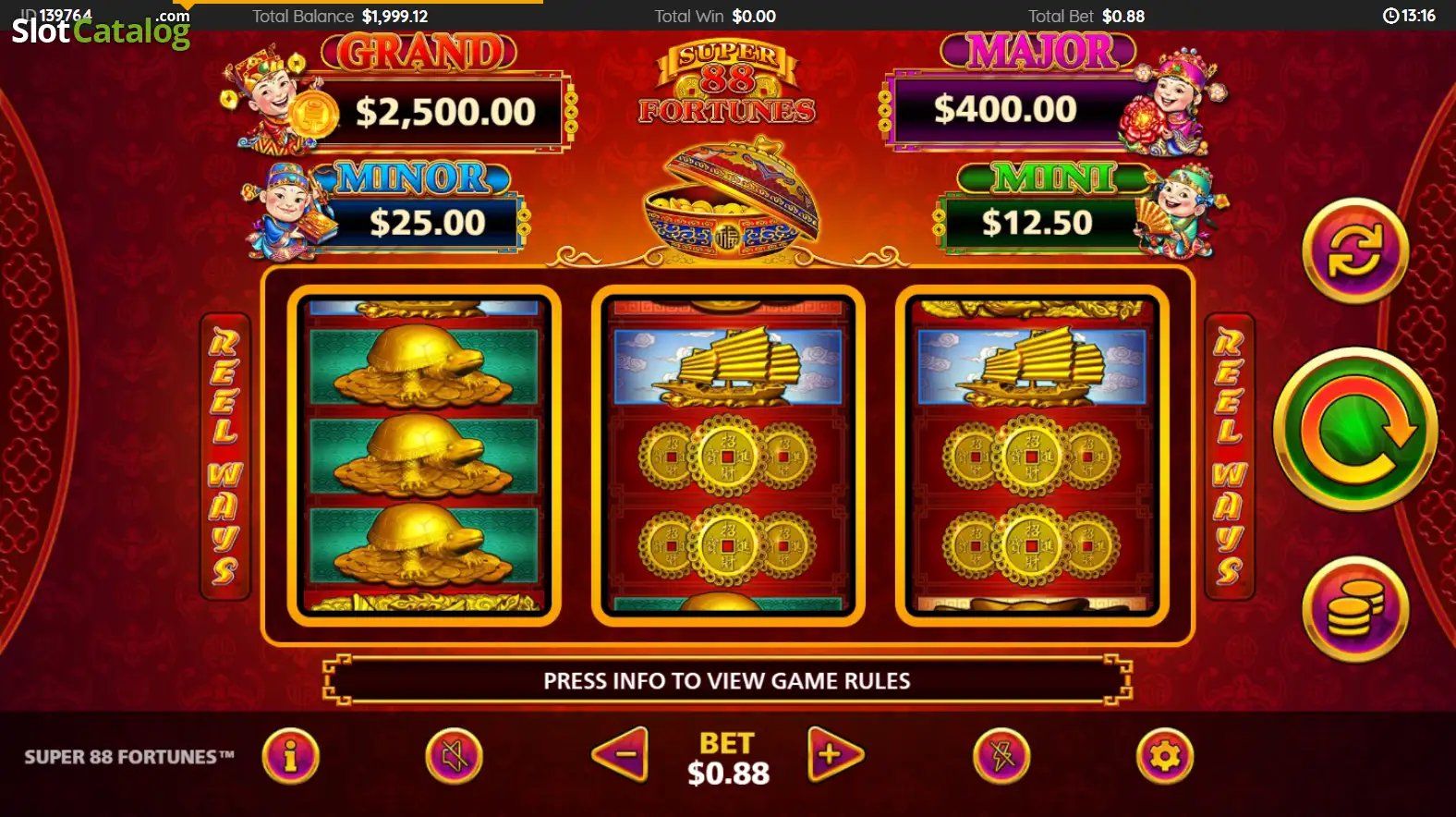Click the Press Info to View Game Rules banner
Viewport: 1456px width, 817px height.
pyautogui.click(x=727, y=681)
